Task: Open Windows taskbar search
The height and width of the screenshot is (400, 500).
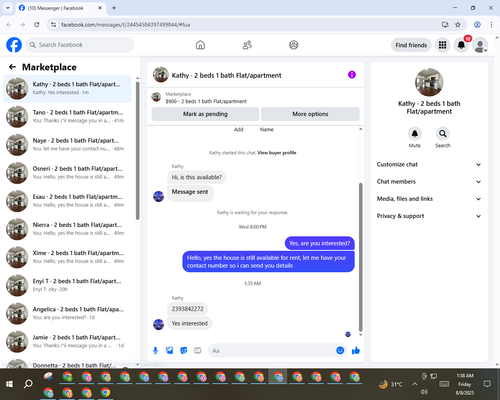Action: point(28,384)
